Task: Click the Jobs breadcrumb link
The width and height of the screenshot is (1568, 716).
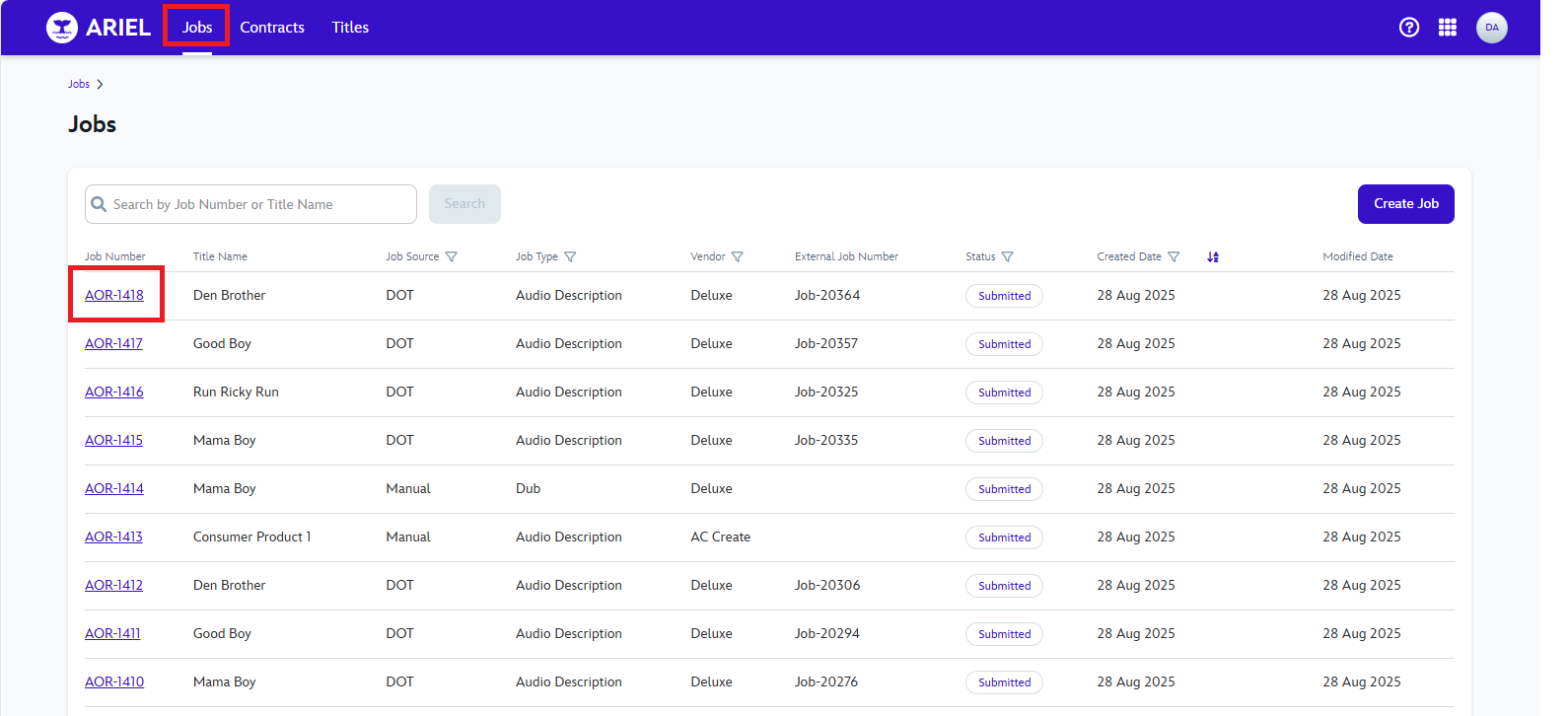Action: (x=79, y=85)
